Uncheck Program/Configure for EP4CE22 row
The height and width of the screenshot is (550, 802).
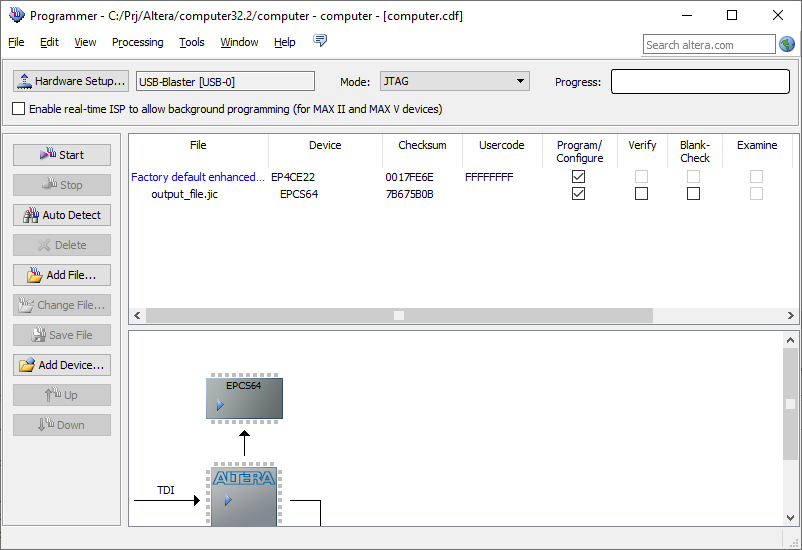pyautogui.click(x=578, y=177)
